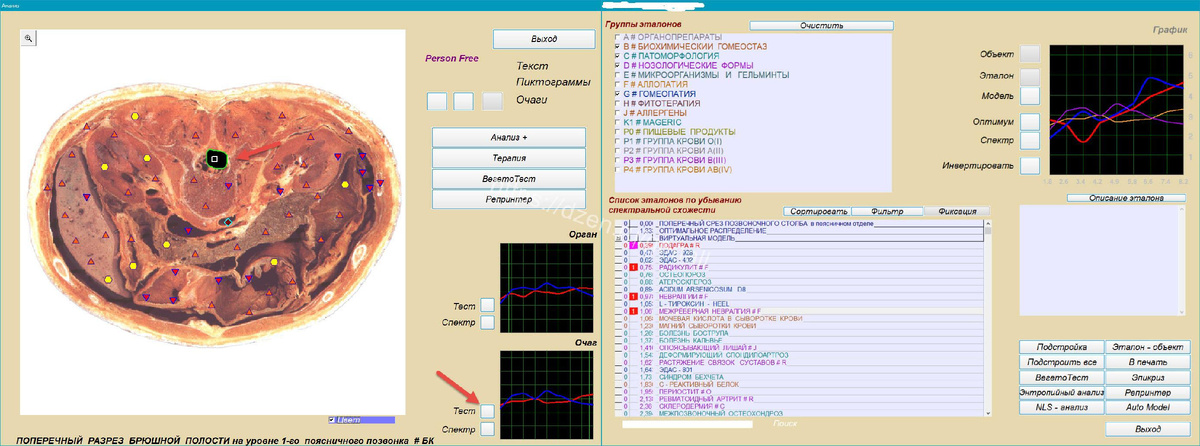Click the description text area under Описание эталона
Screen dimensions: 1200x446
(1102, 260)
